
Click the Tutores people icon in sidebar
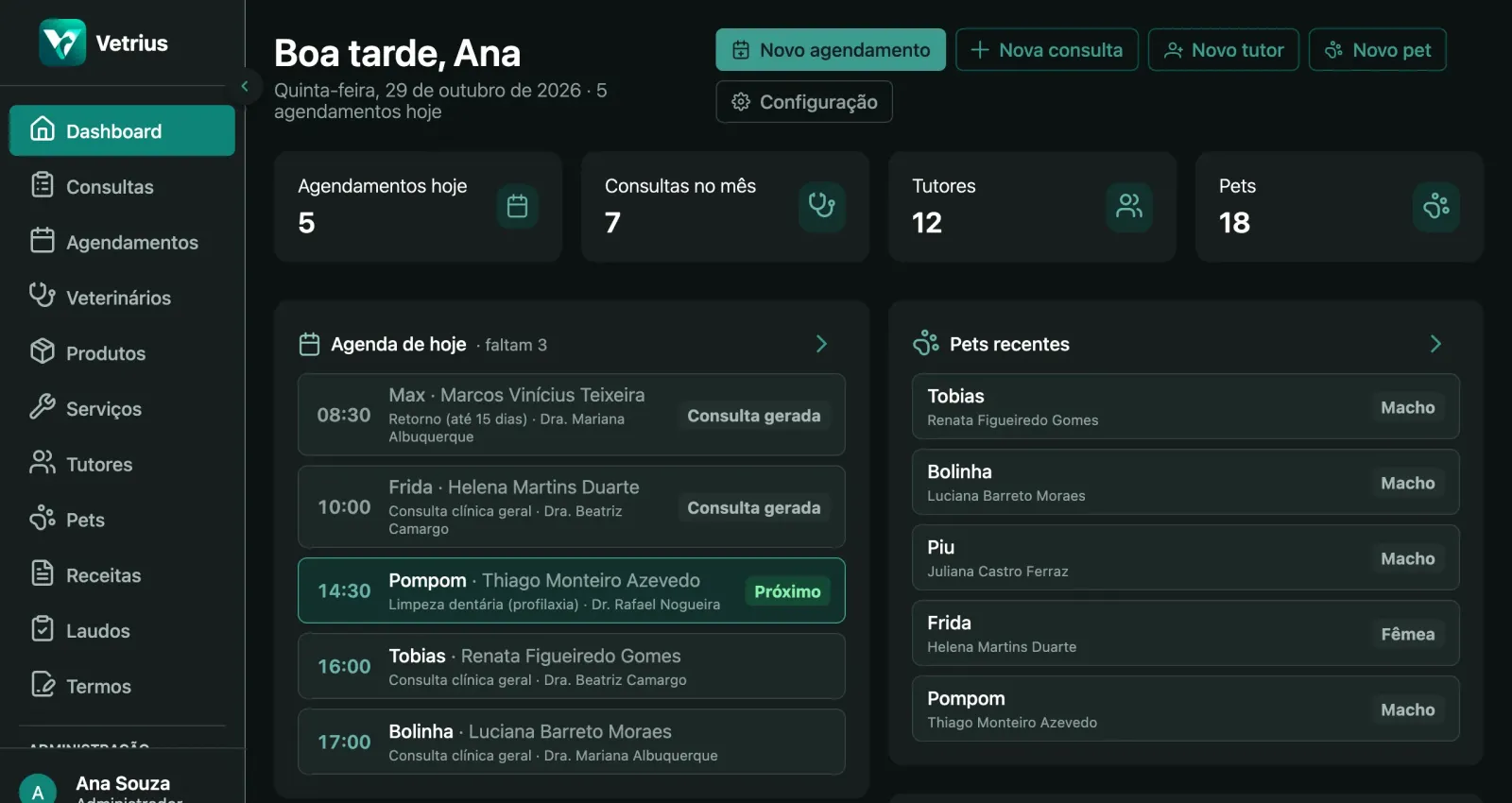pos(43,463)
